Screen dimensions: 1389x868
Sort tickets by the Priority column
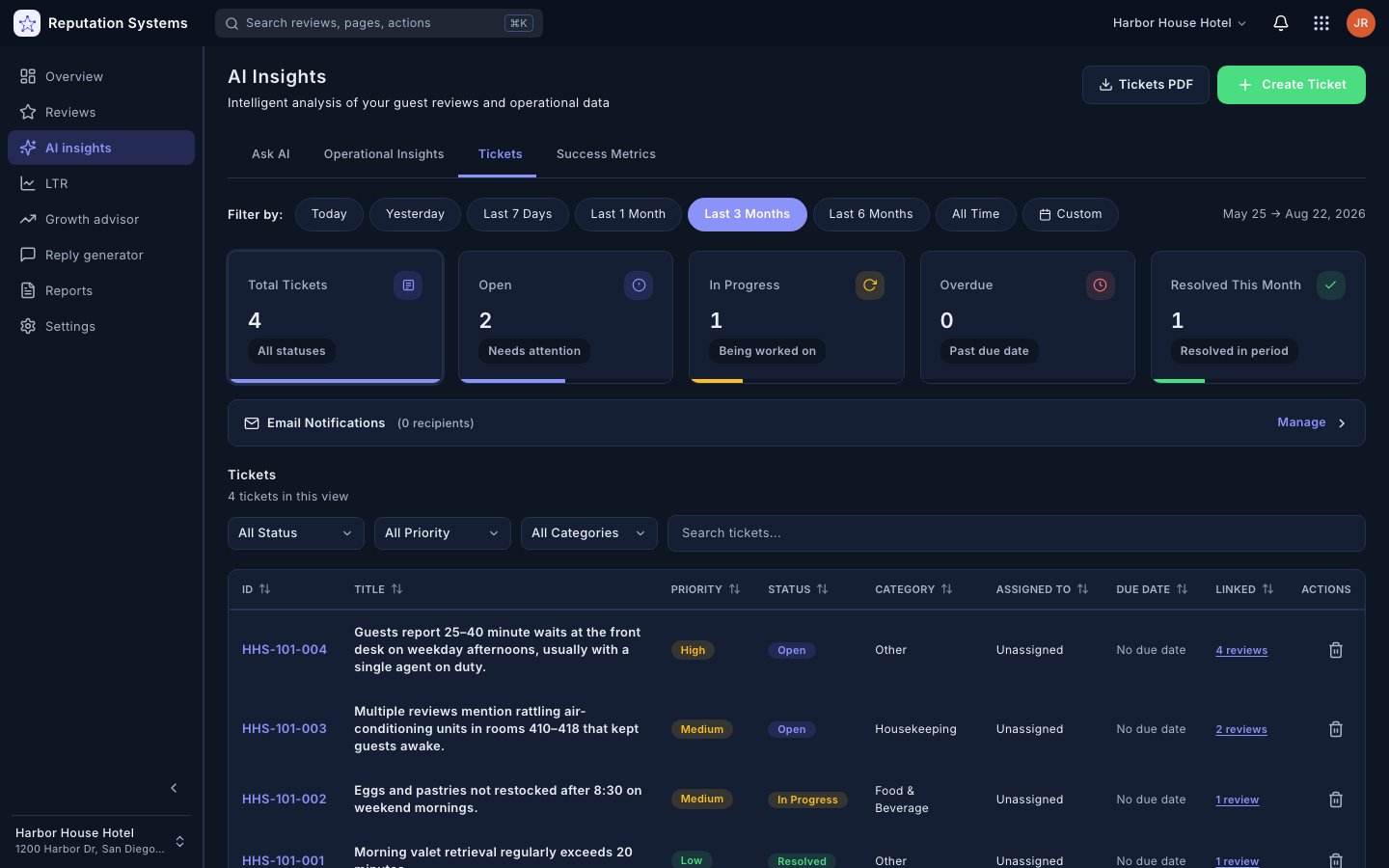tap(705, 589)
